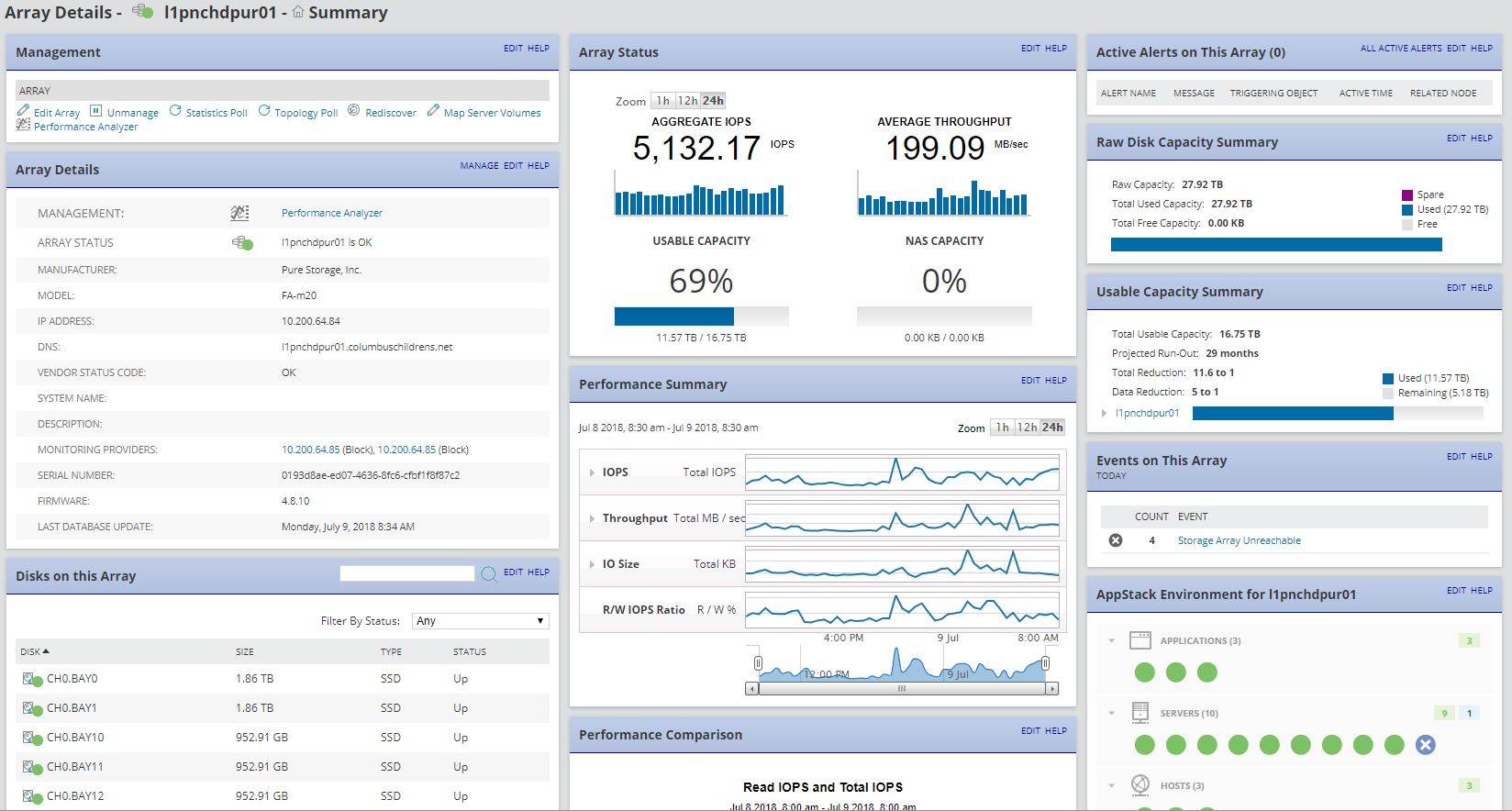
Task: Open the Storage Array Unreachable event
Action: coord(1240,540)
